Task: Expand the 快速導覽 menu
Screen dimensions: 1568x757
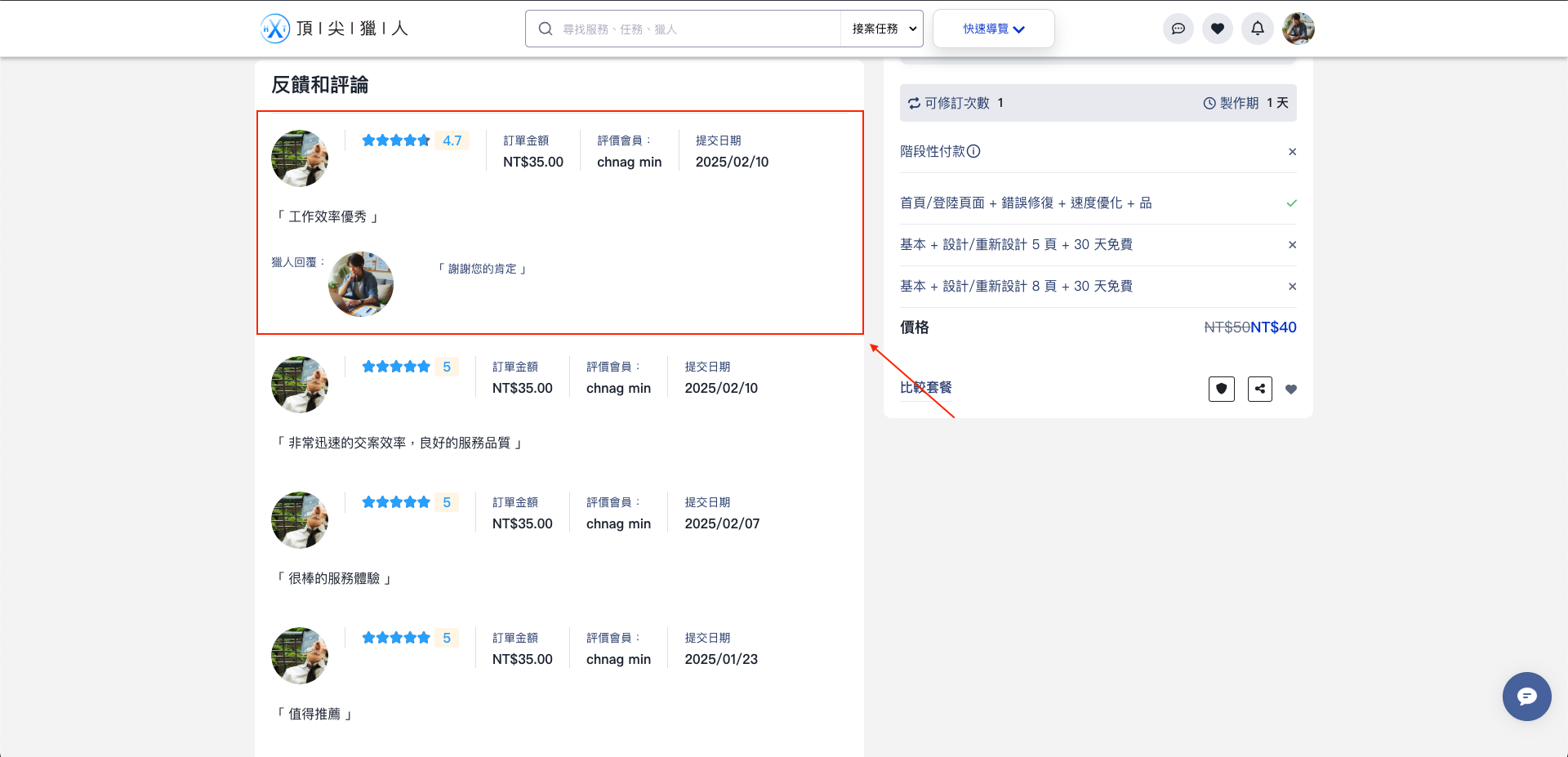Action: tap(993, 28)
